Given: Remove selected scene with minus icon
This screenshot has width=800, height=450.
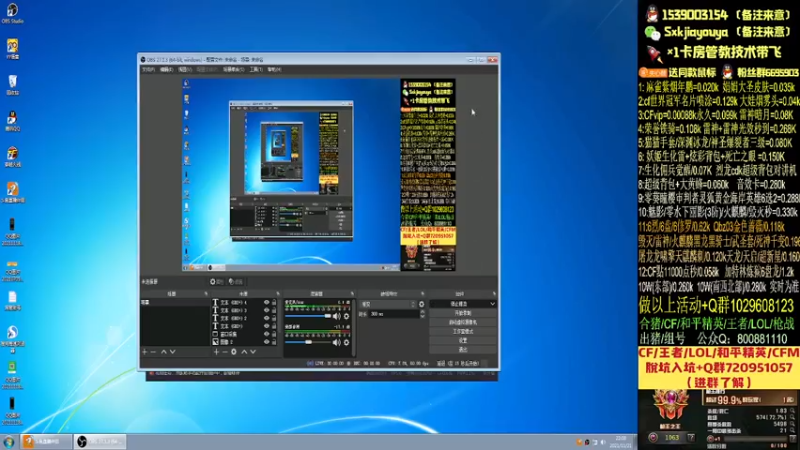Looking at the screenshot, I should [x=153, y=352].
